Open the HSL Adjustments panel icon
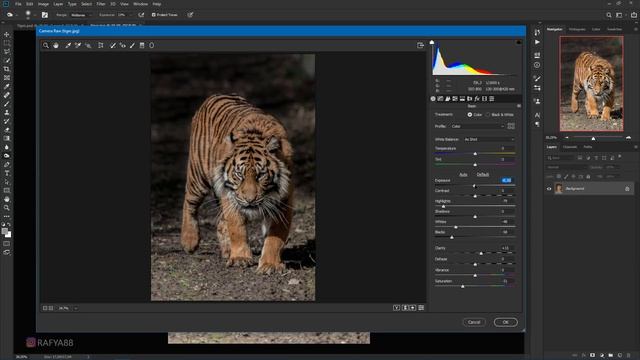This screenshot has width=640, height=360. tap(455, 99)
